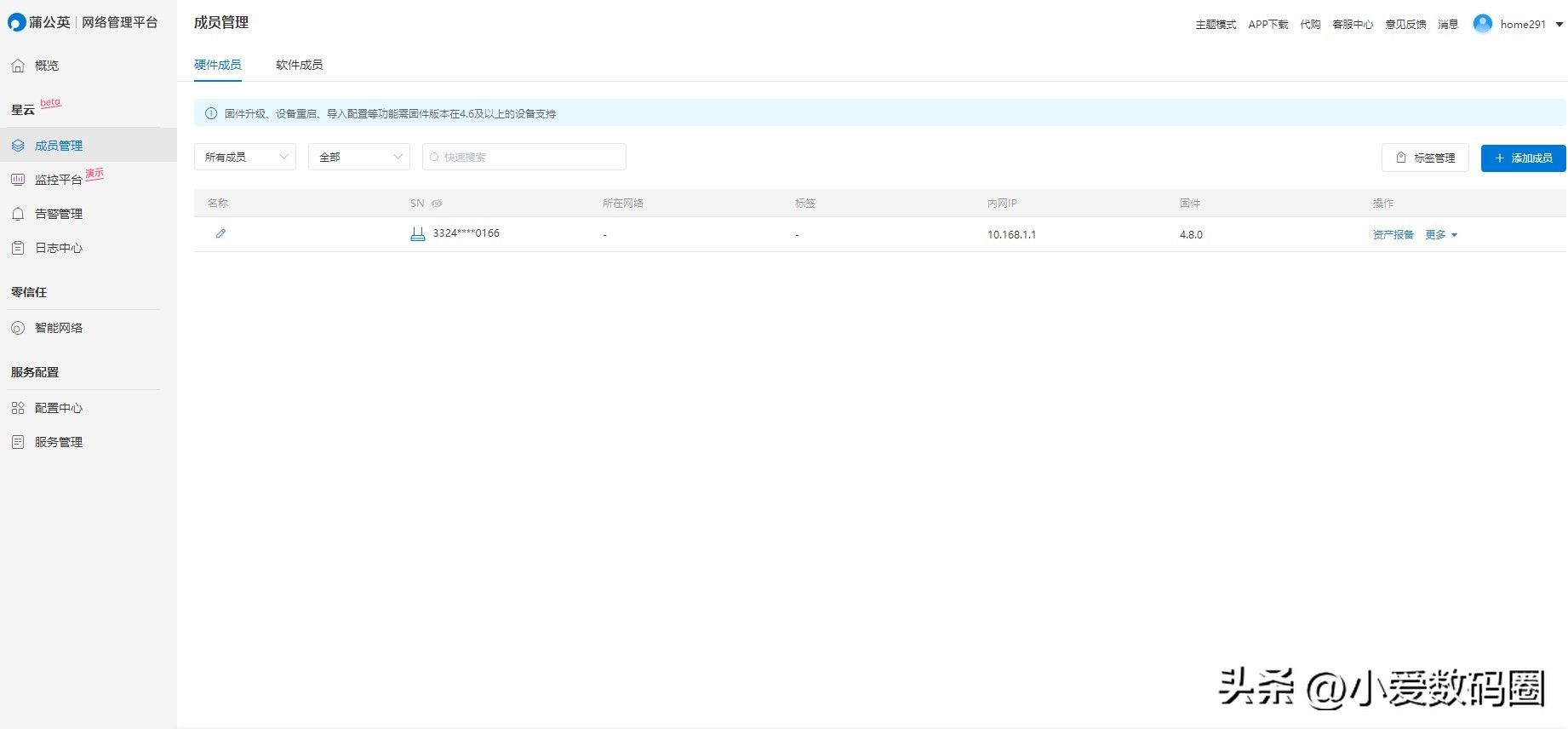Click the 添加成员 button
The width and height of the screenshot is (1568, 729).
click(x=1523, y=158)
